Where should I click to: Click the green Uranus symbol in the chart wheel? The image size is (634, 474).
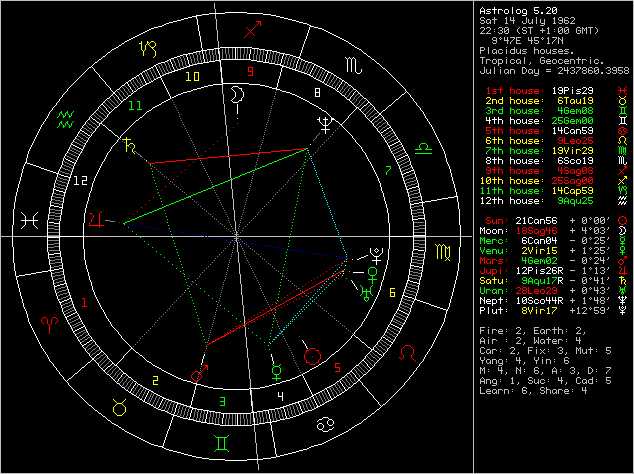[366, 293]
